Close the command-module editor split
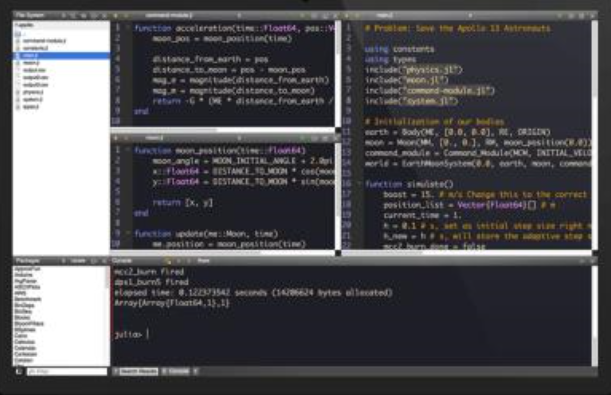 (336, 16)
